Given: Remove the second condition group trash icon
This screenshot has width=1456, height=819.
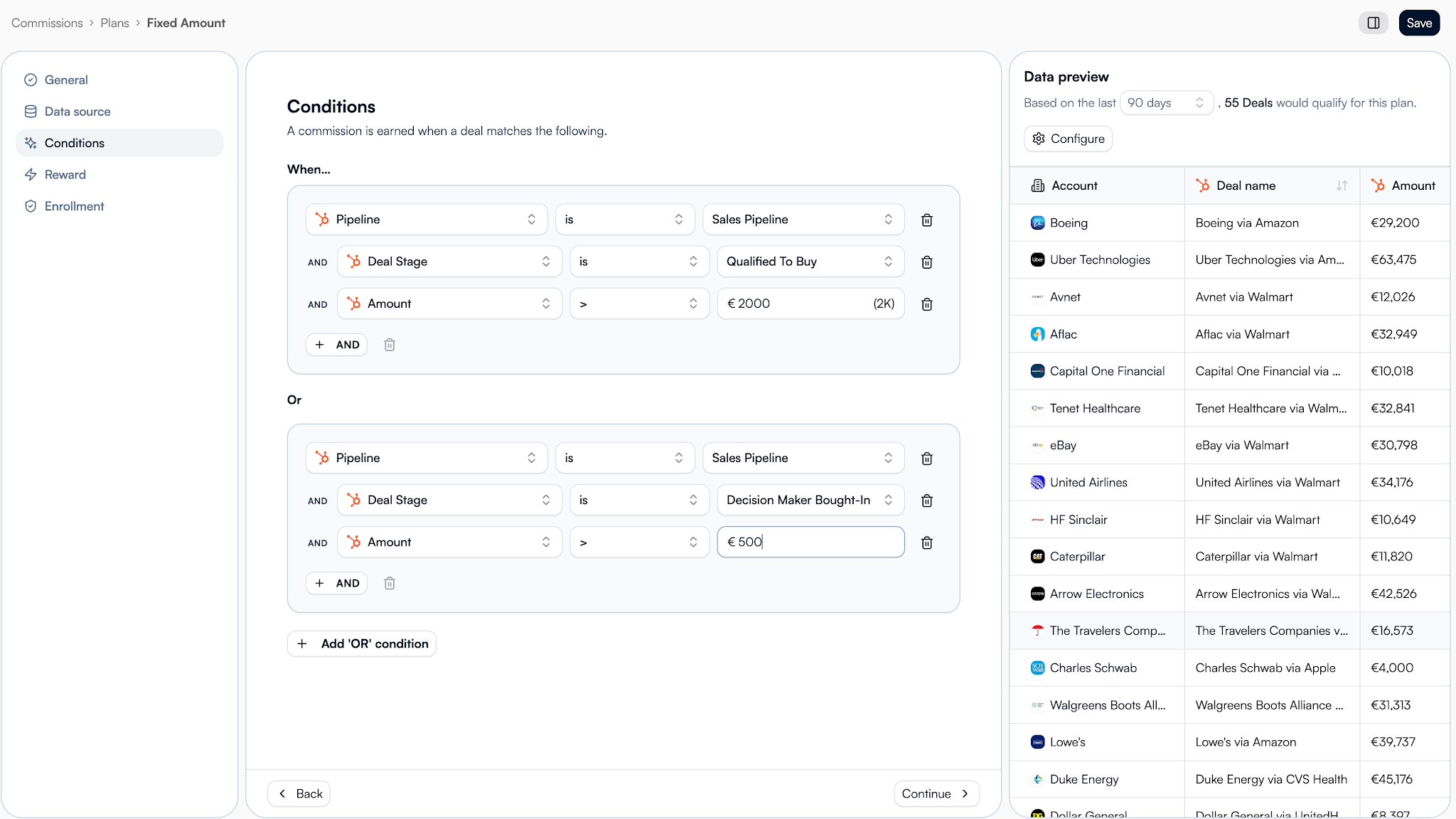Looking at the screenshot, I should pos(390,583).
